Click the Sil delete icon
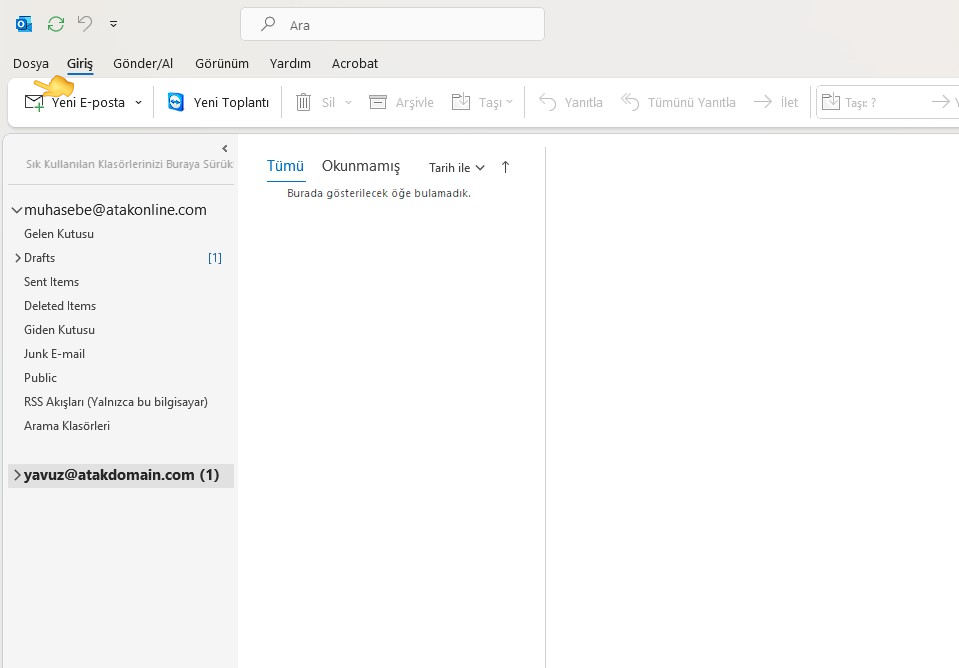 304,101
